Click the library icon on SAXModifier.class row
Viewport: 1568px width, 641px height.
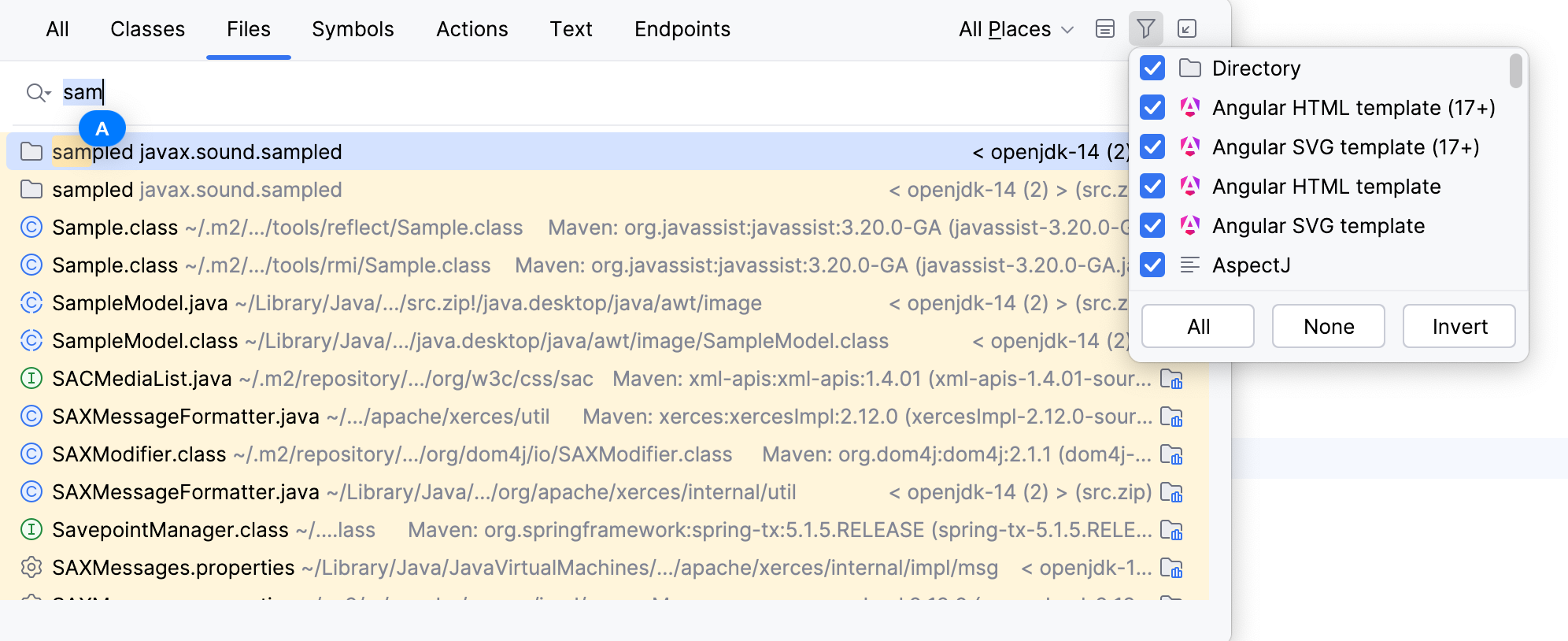point(1171,455)
